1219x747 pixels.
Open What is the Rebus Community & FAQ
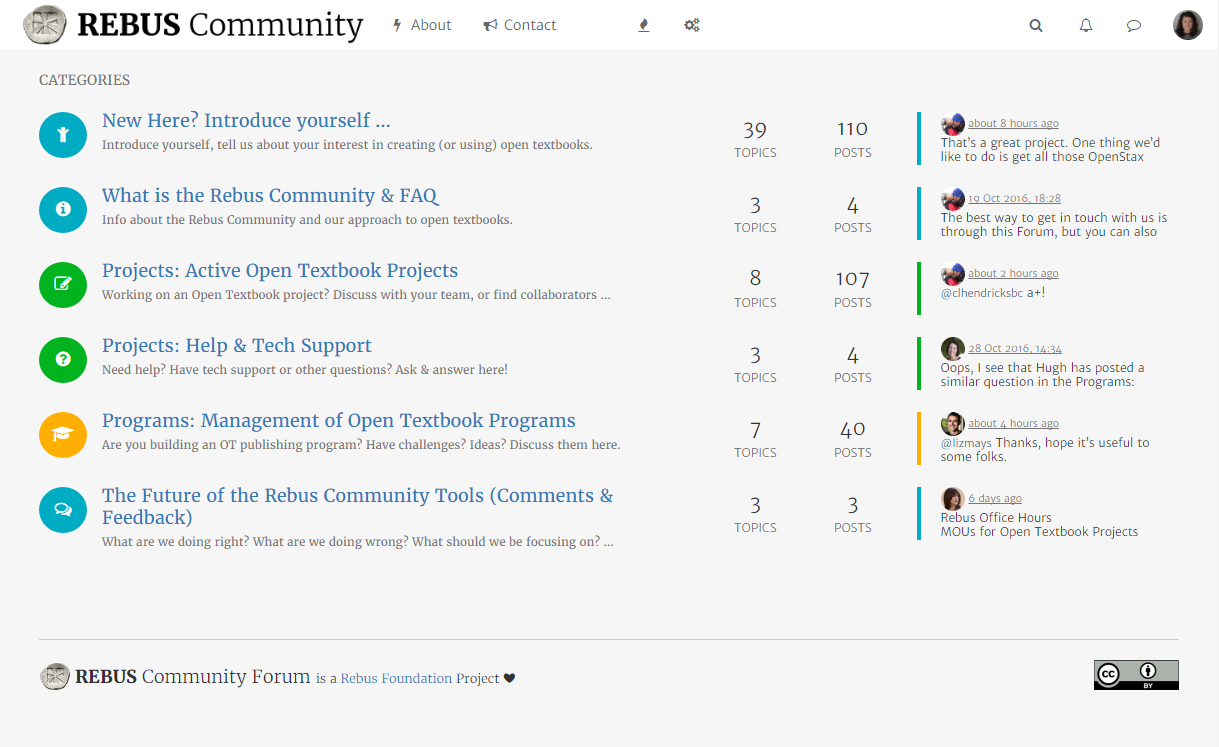(270, 196)
